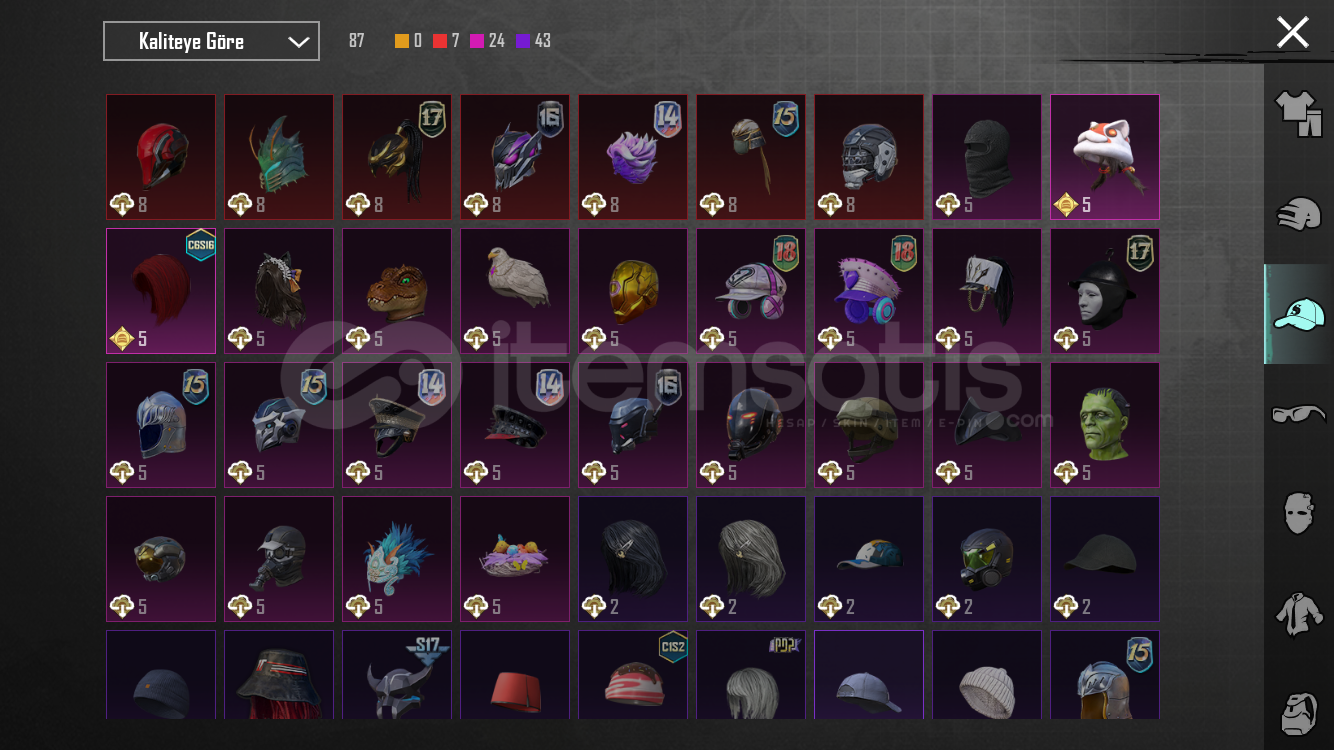Pick the T-rex dinosaur head mask

(397, 291)
